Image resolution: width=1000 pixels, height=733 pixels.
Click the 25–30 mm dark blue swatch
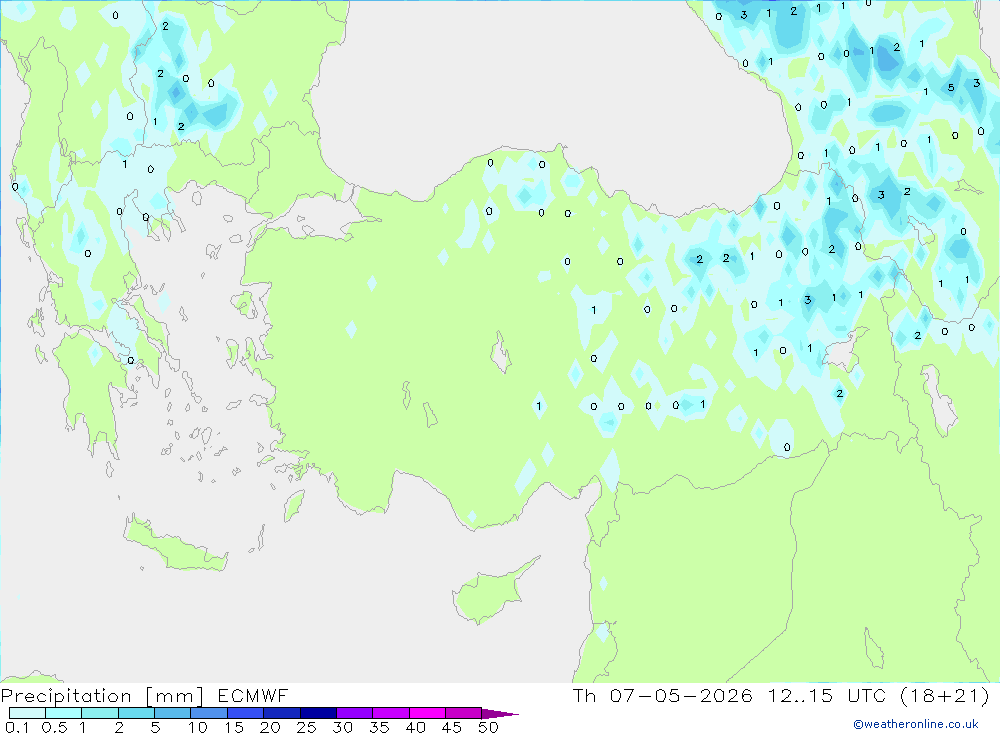pyautogui.click(x=318, y=713)
